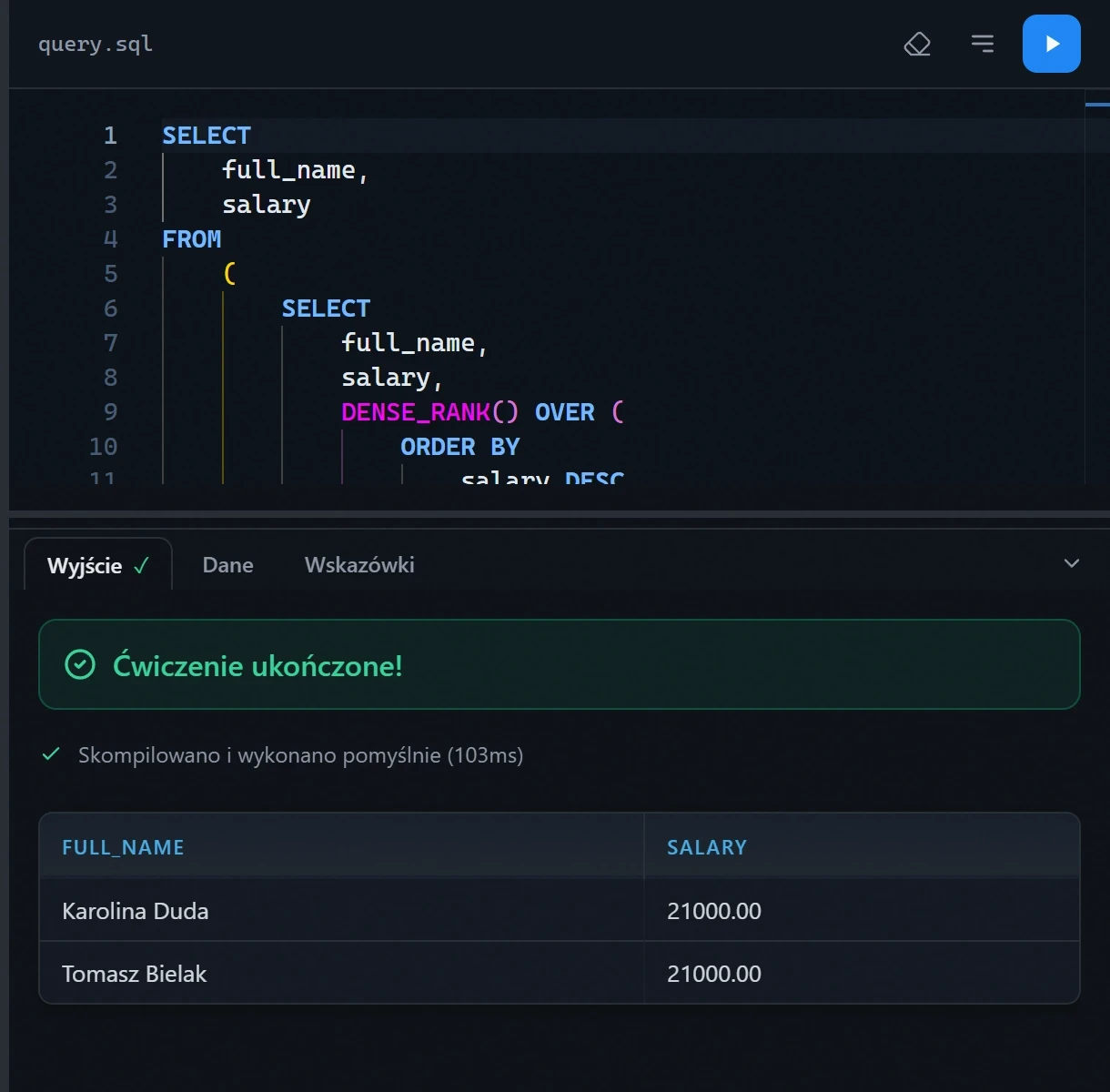Click the compiled and executed successfully message
Screen dimensions: 1110x1092
[300, 755]
